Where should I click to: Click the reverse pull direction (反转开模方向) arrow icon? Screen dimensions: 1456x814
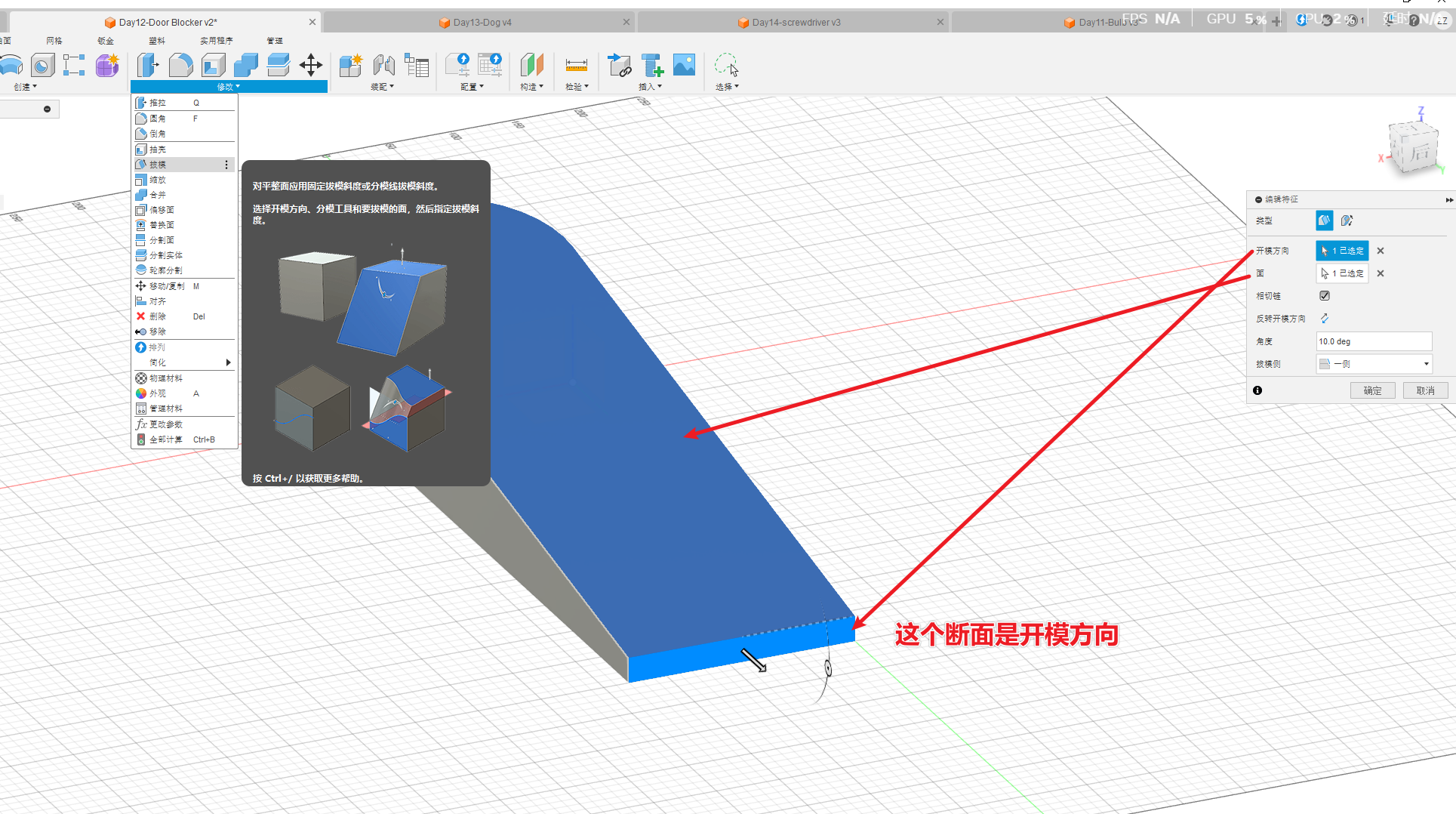click(1324, 319)
